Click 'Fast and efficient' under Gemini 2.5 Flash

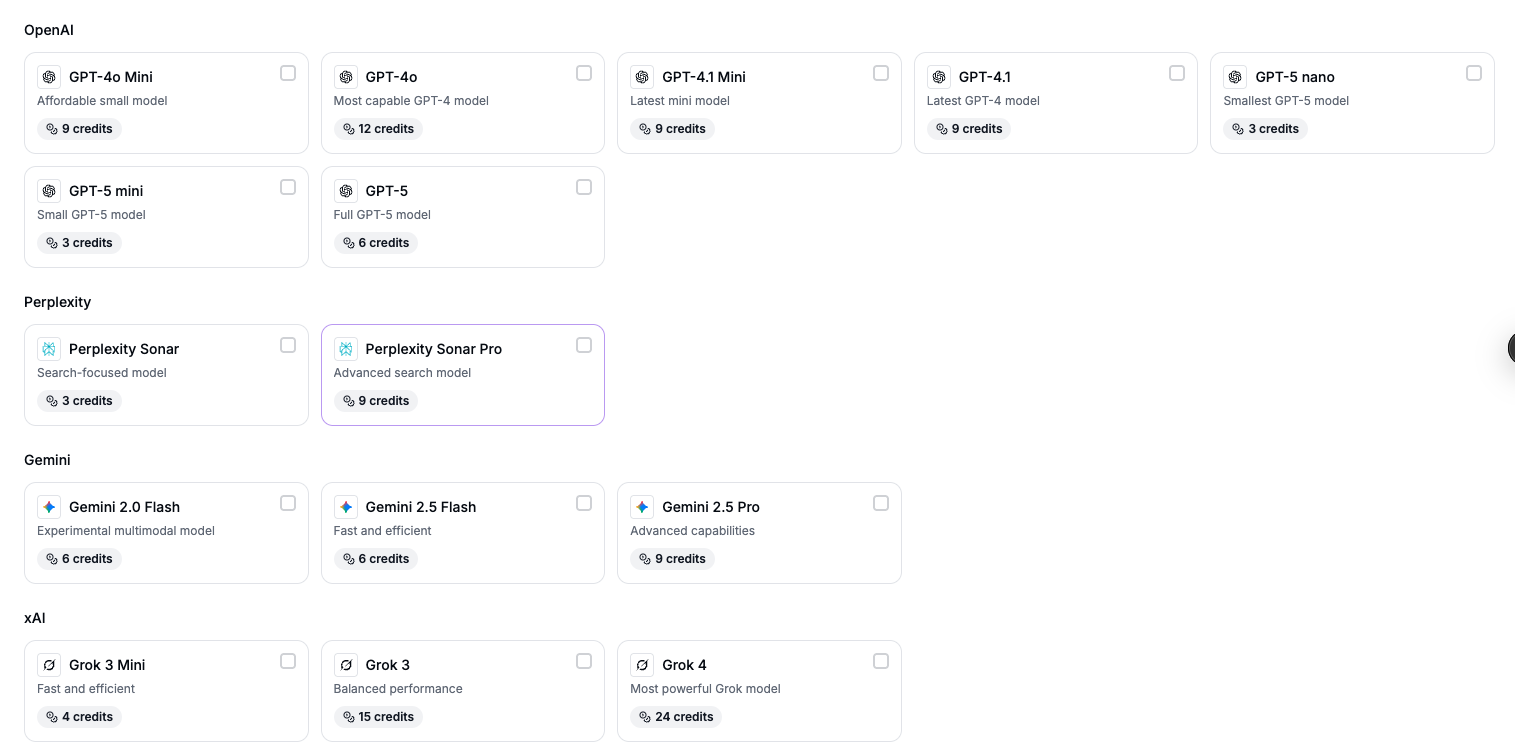(x=383, y=531)
